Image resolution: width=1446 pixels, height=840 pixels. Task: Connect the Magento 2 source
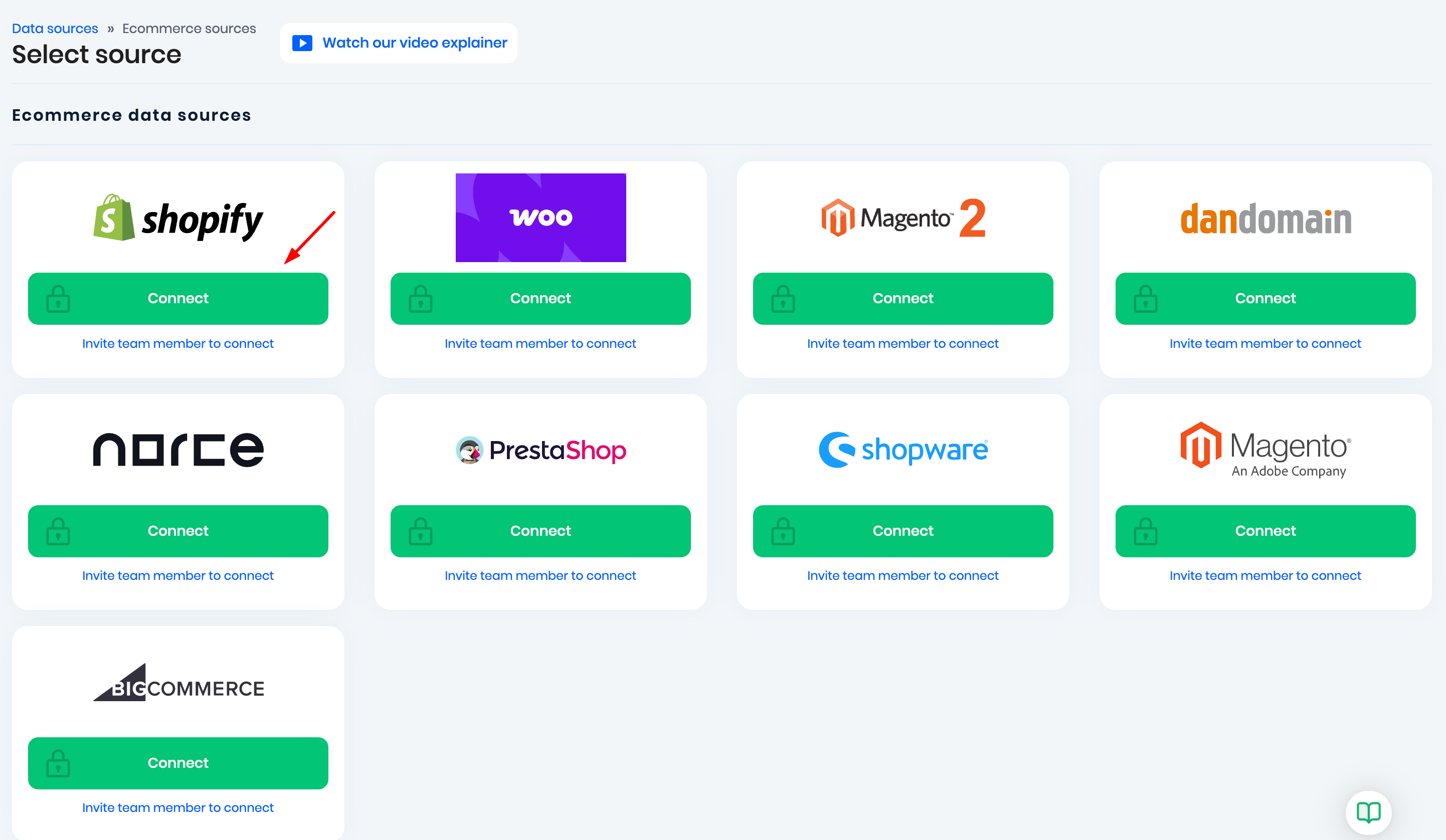(x=902, y=298)
